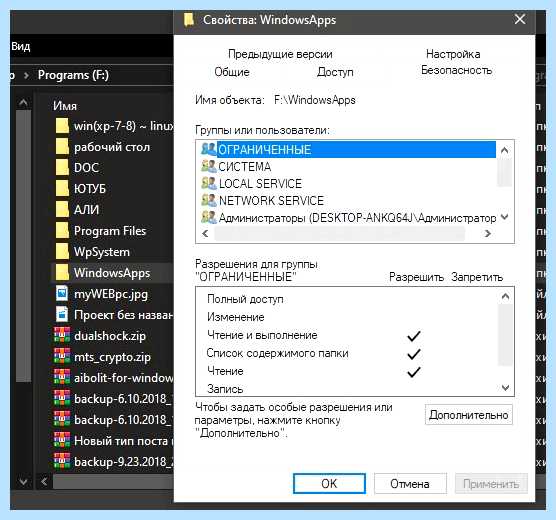The height and width of the screenshot is (520, 556).
Task: Select the Администраторы (DESKTOP-ANKQ64J) entry
Action: (x=357, y=217)
